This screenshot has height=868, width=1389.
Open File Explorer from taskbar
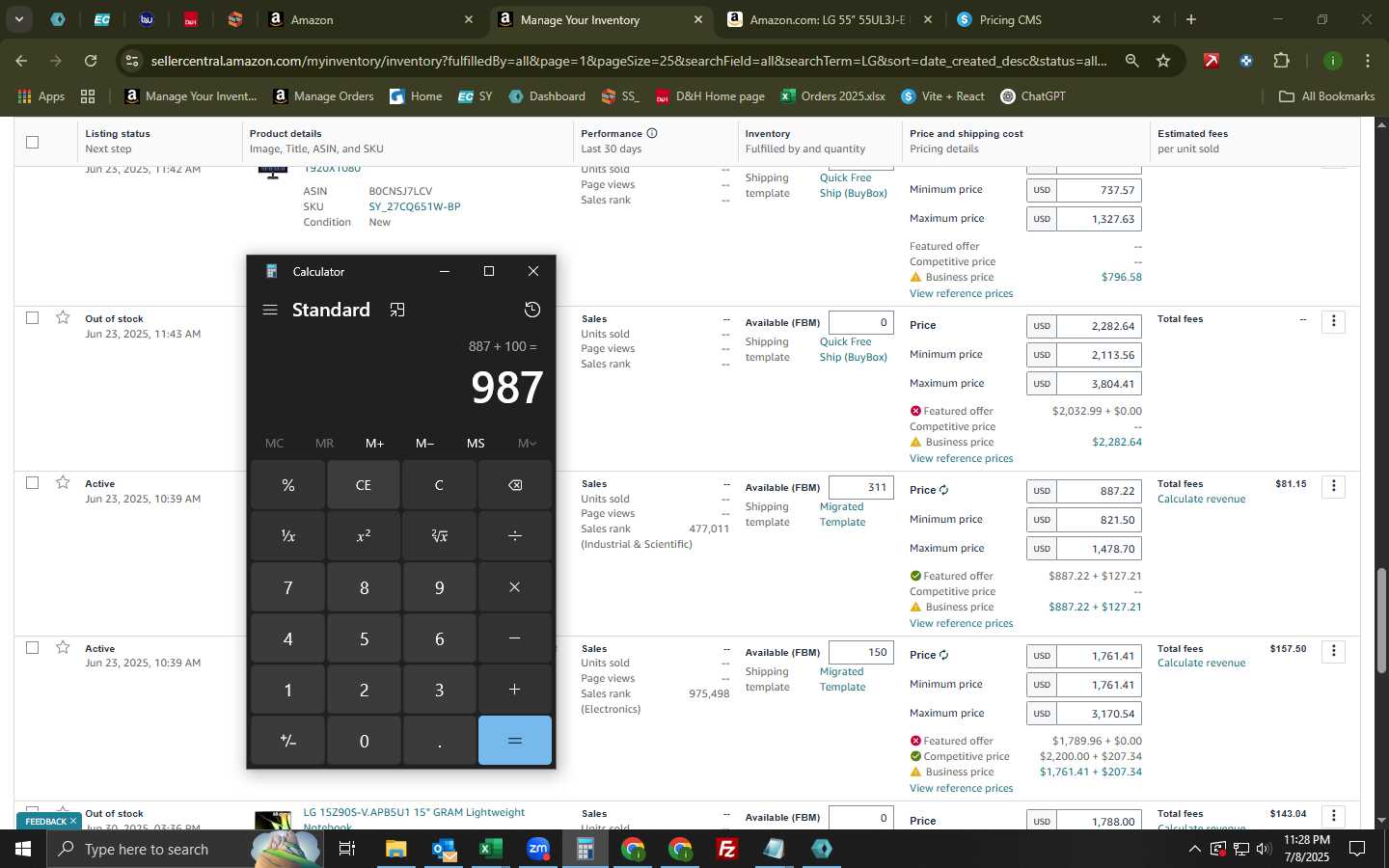[395, 849]
